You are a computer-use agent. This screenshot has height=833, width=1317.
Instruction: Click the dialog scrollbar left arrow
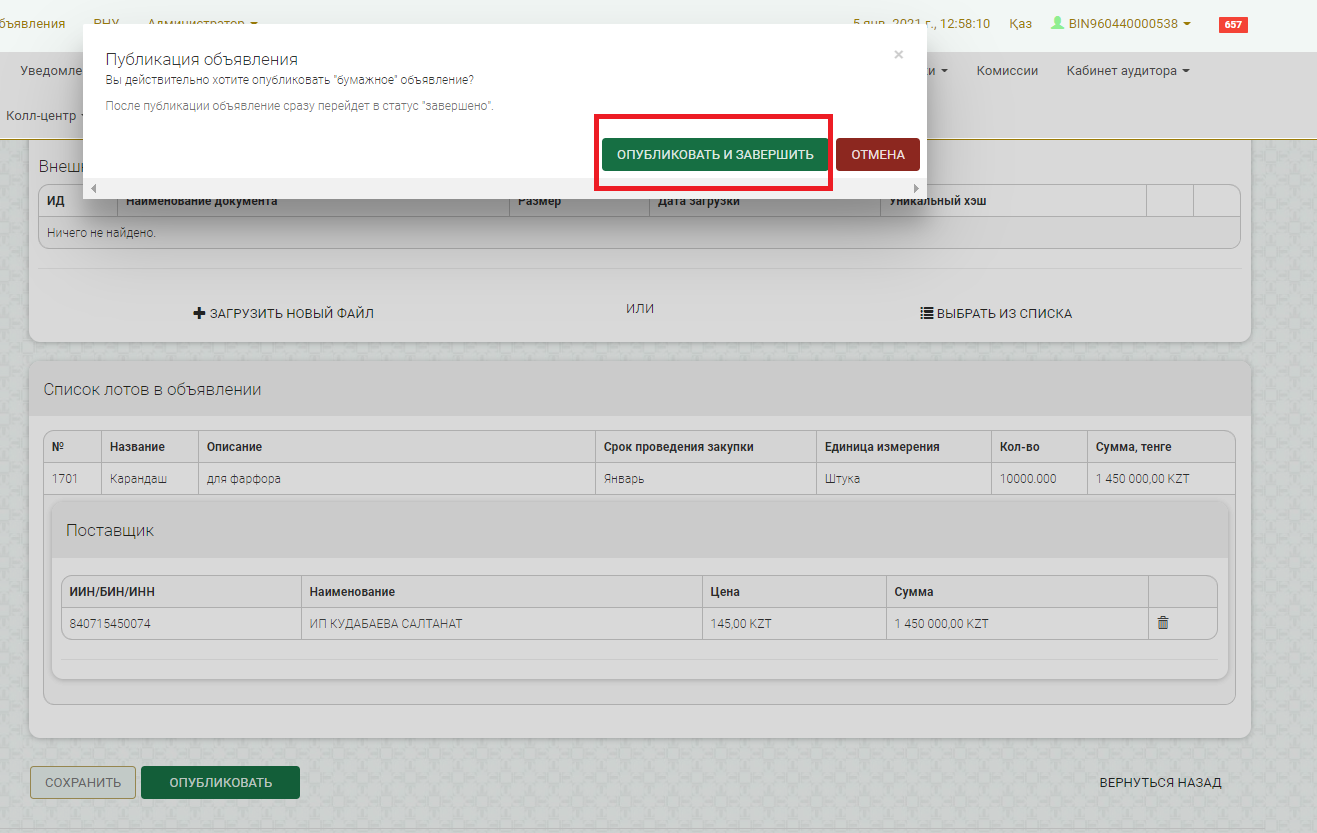[92, 188]
